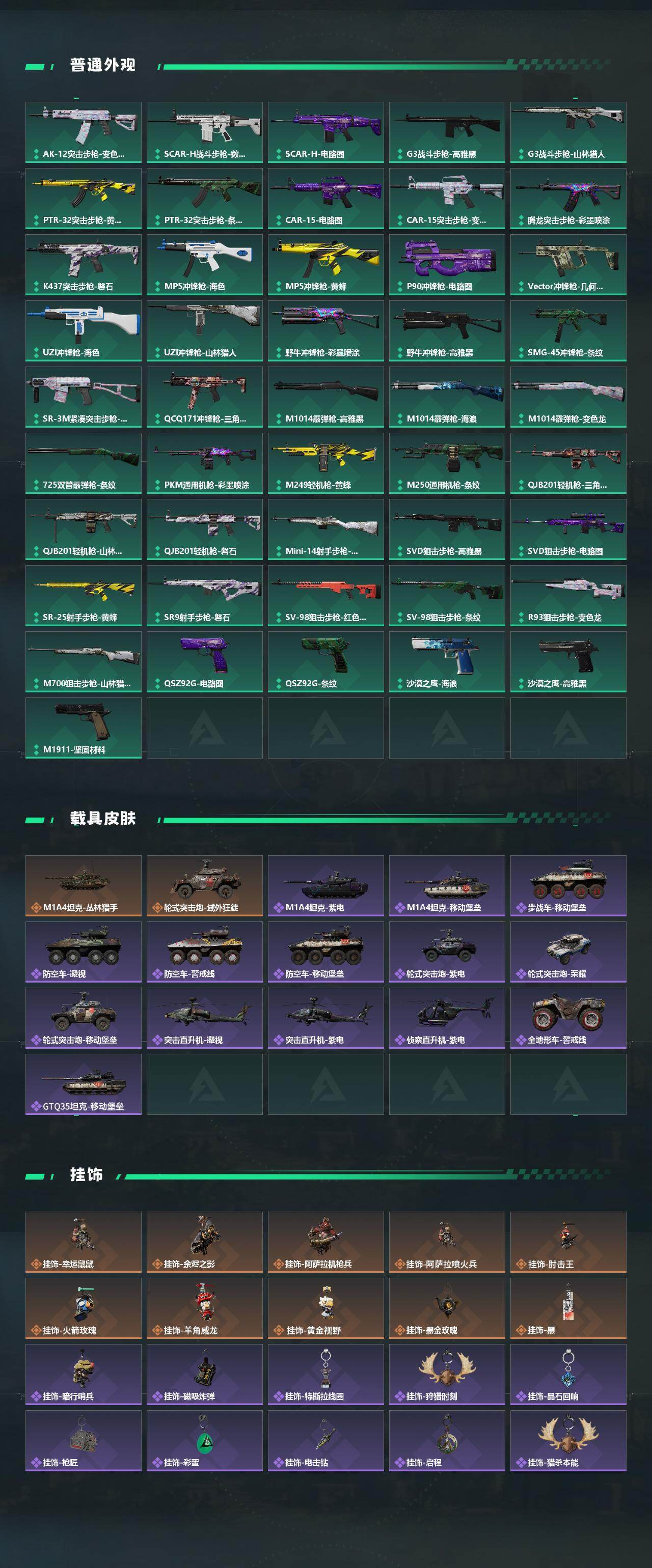Pick the M1014霰弹枪-海浪 shotgun skin
Image resolution: width=652 pixels, height=1568 pixels.
tap(447, 397)
